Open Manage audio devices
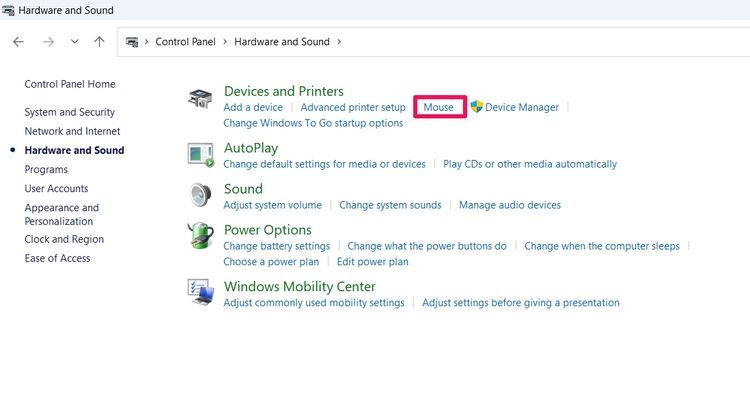750x402 pixels. (x=510, y=205)
